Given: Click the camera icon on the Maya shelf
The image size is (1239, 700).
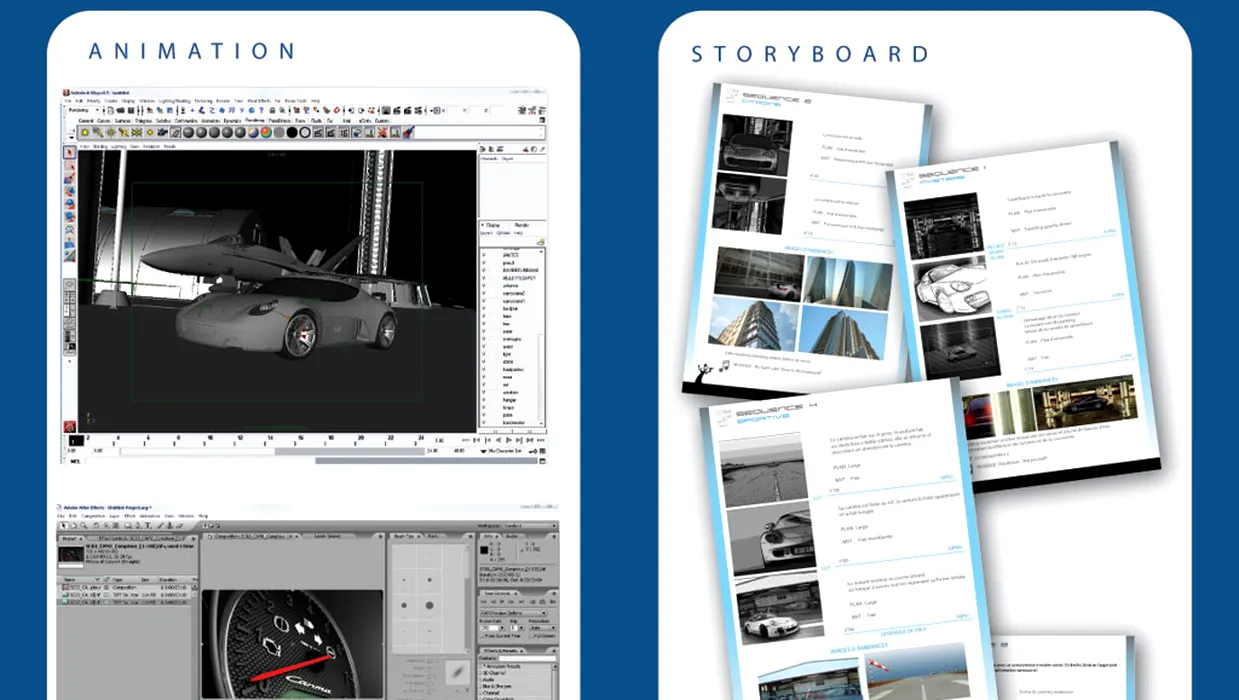Looking at the screenshot, I should 162,133.
